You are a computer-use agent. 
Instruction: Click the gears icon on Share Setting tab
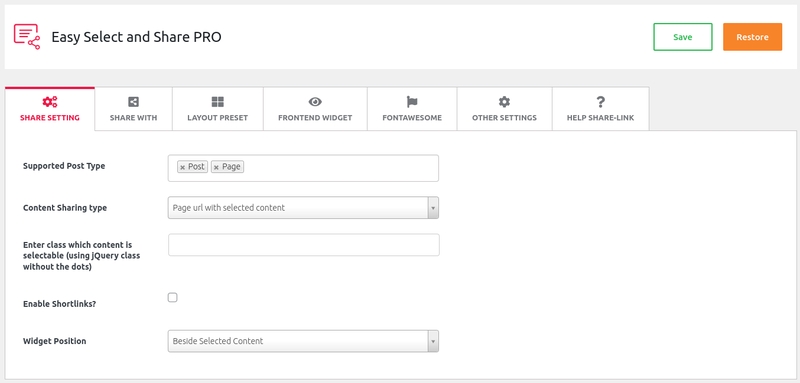click(49, 101)
